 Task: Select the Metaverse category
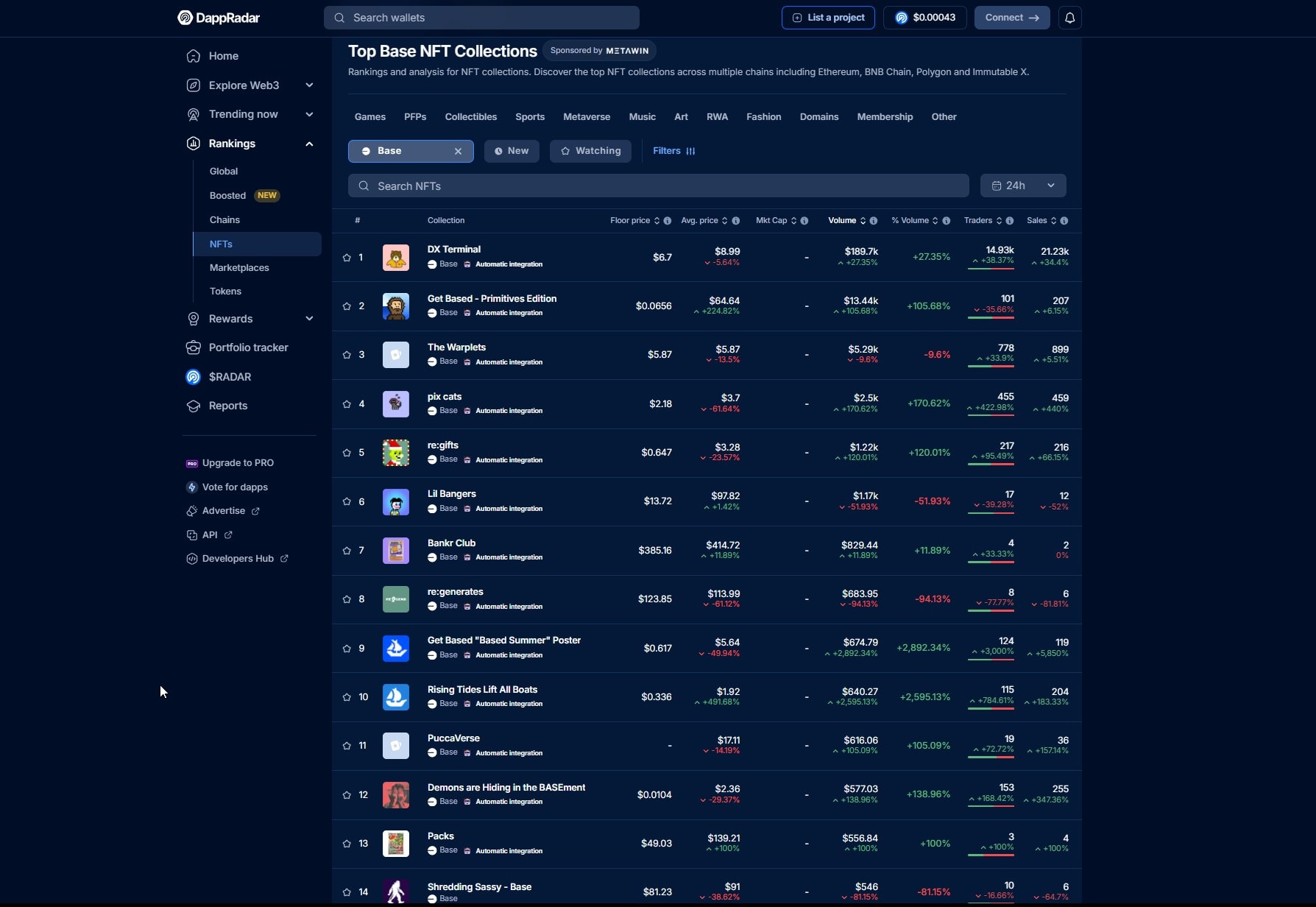pos(587,116)
